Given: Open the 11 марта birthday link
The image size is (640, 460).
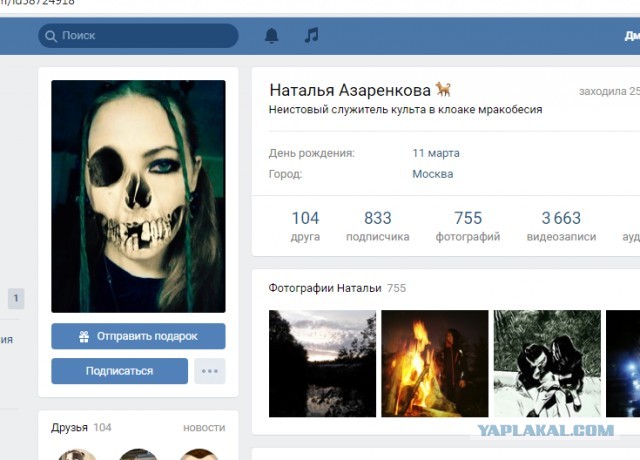Looking at the screenshot, I should 436,153.
